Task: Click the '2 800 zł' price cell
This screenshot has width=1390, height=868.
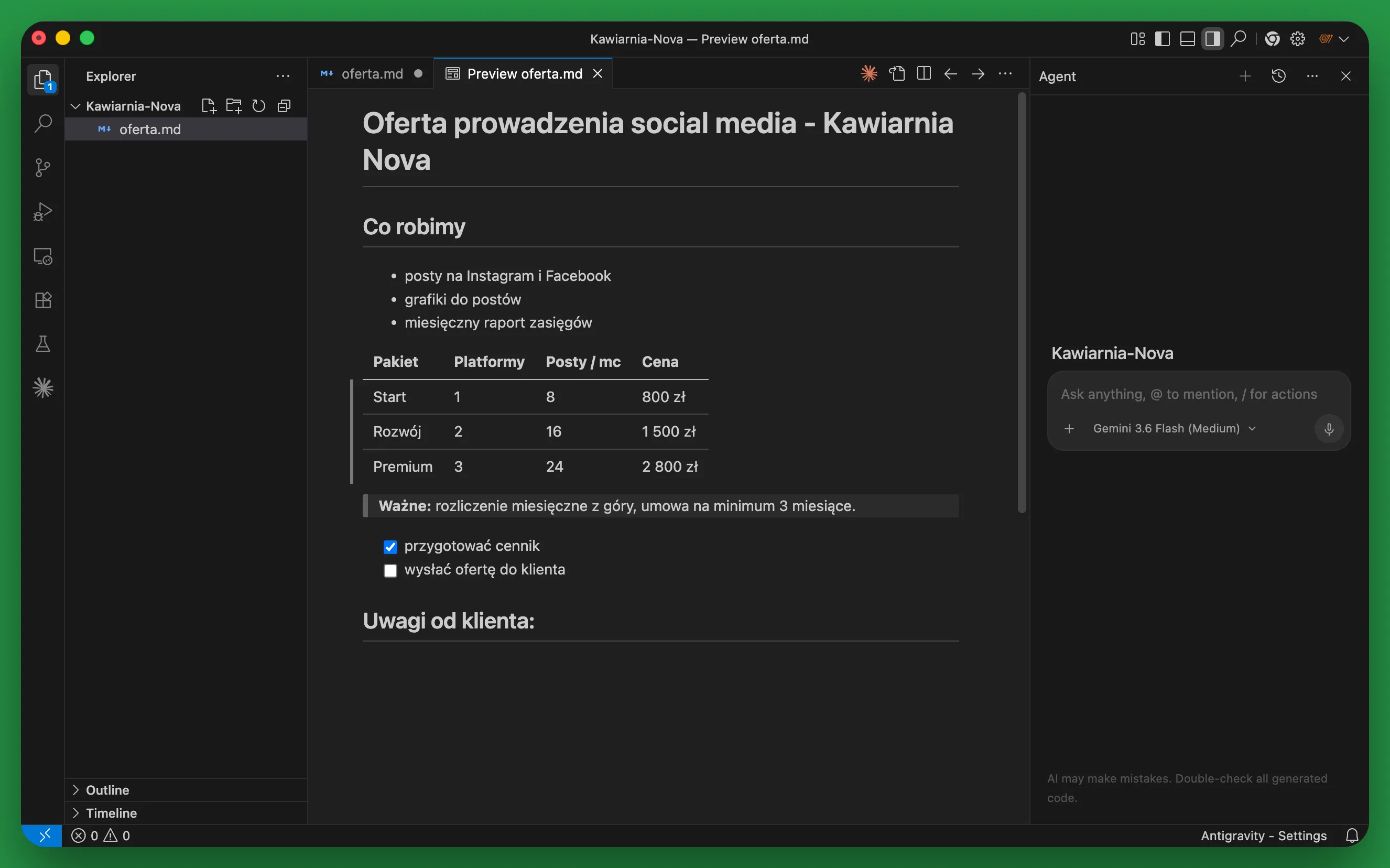Action: pyautogui.click(x=670, y=466)
